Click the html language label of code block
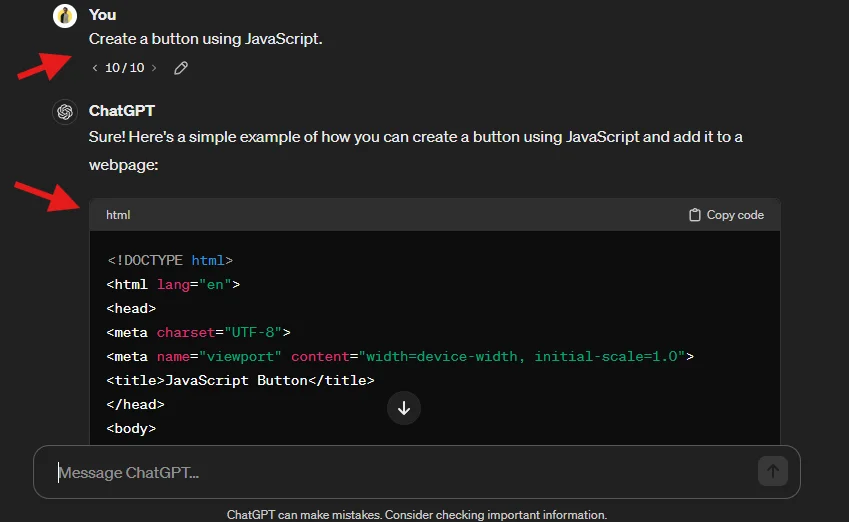The height and width of the screenshot is (522, 849). (x=118, y=215)
